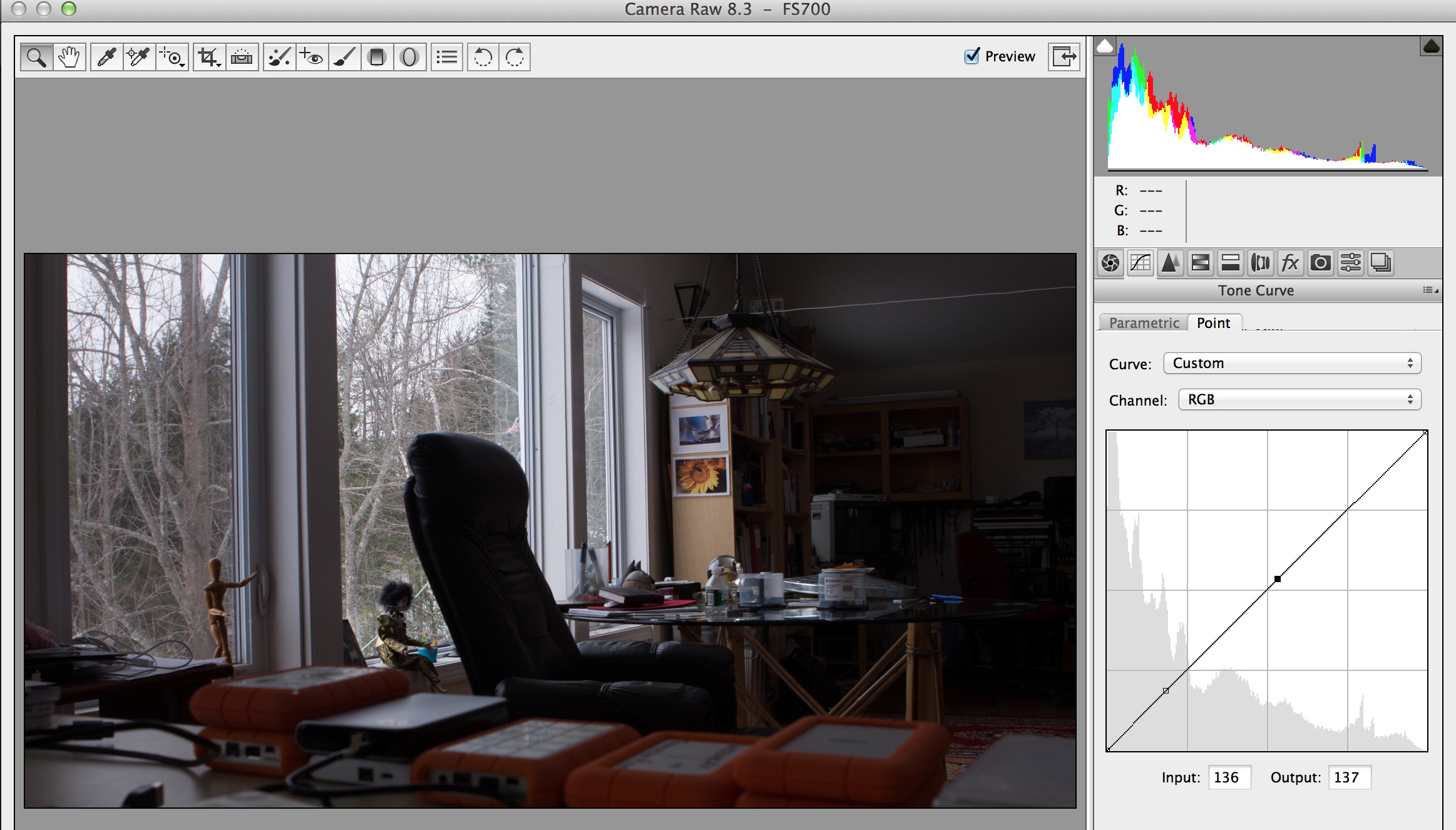Open the Lens Corrections panel icon

coord(1261,263)
